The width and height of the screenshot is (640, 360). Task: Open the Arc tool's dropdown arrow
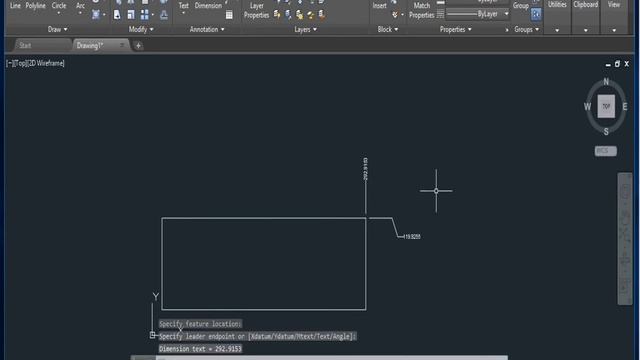(x=80, y=13)
